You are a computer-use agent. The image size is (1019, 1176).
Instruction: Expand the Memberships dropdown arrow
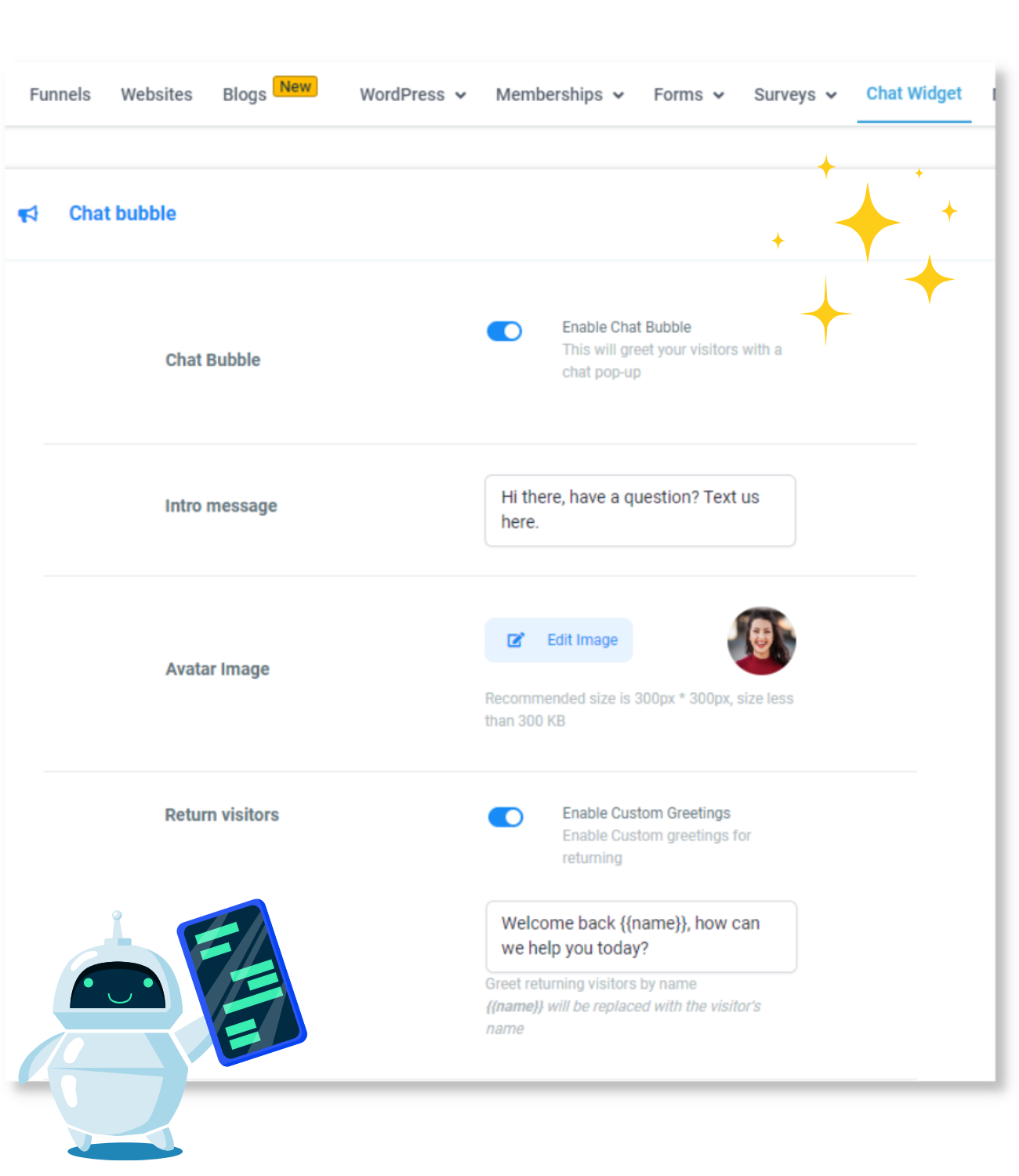618,96
